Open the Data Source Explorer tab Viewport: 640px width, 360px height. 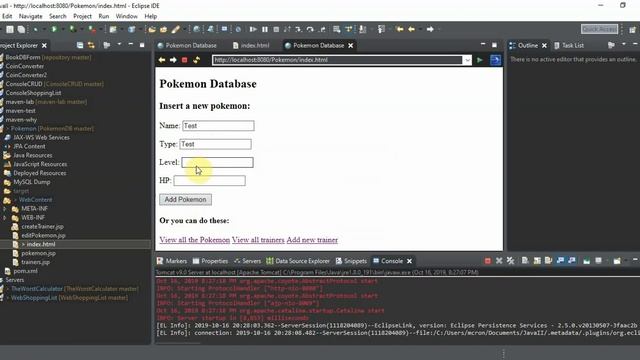click(x=298, y=261)
